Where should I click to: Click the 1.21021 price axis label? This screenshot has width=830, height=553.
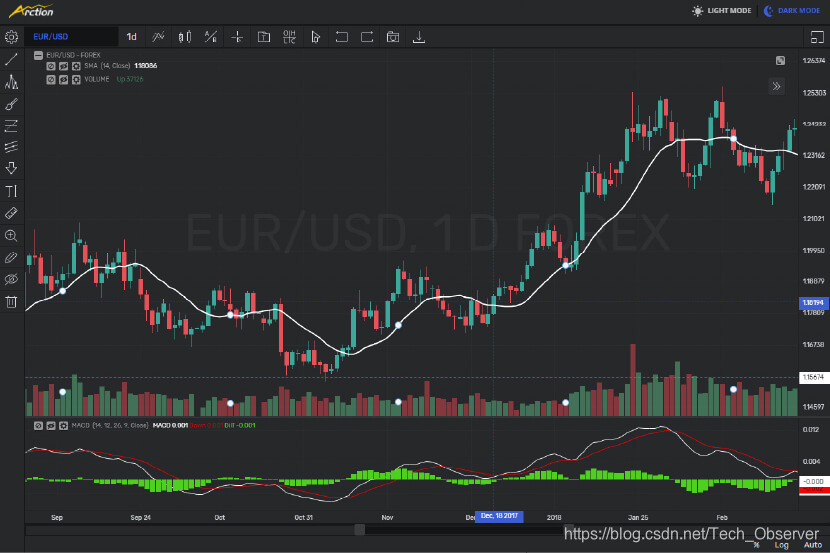coord(814,219)
